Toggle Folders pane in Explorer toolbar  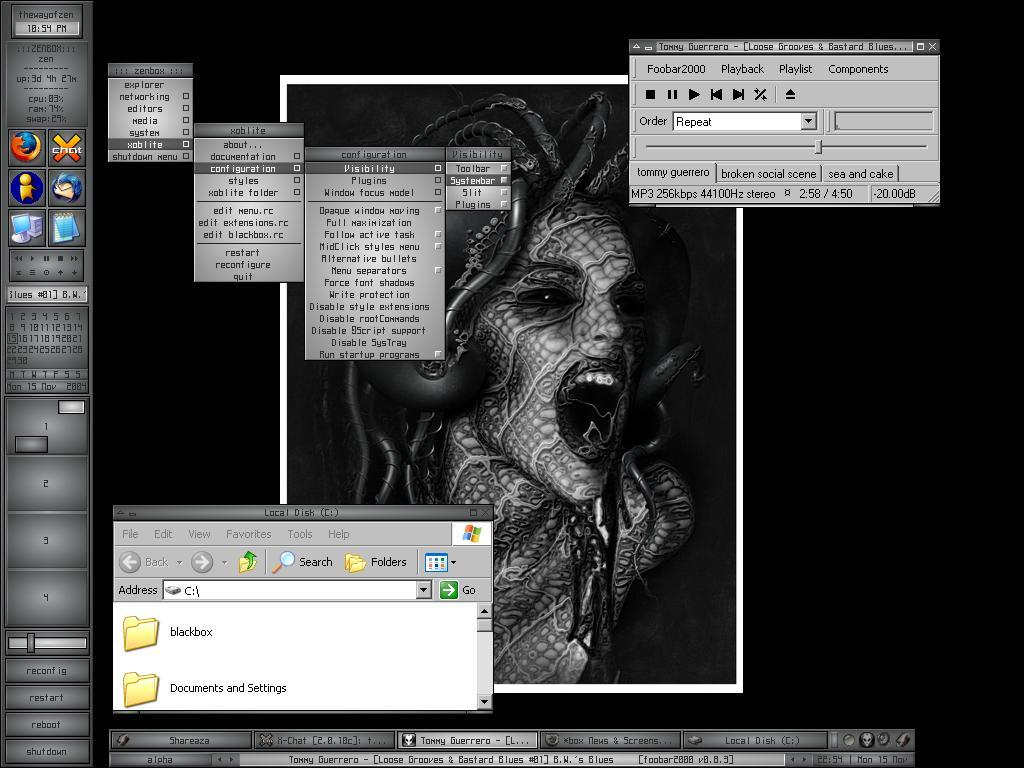click(376, 562)
